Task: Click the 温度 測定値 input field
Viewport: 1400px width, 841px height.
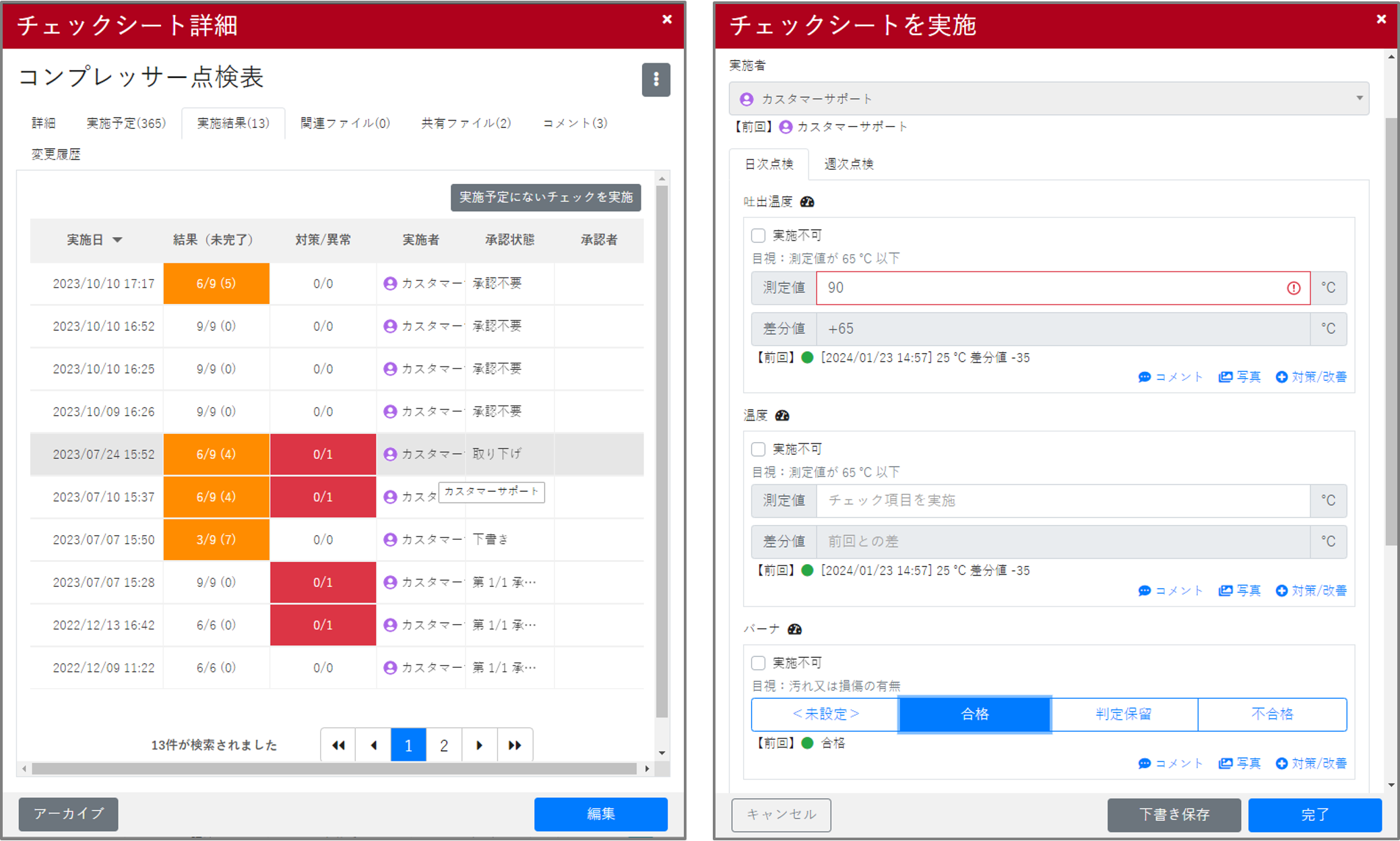Action: coord(1062,501)
